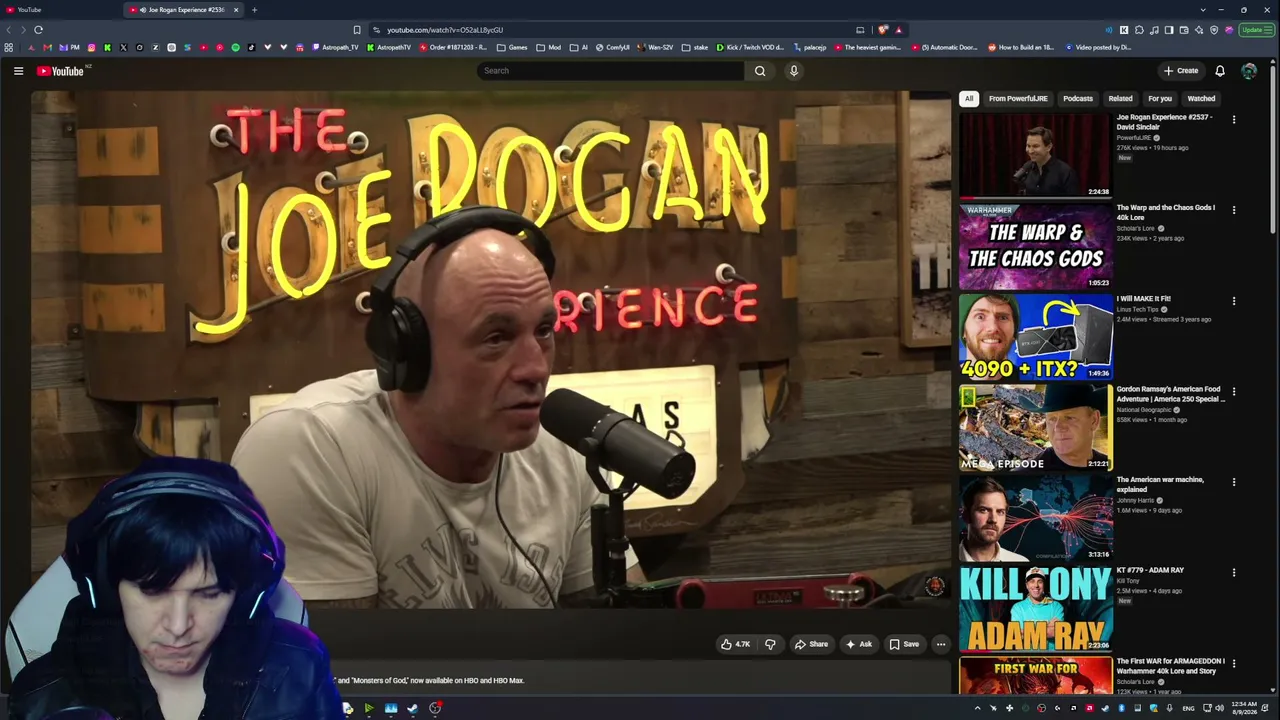Show hidden system tray icons
Screen dimensions: 1280x720
979,708
